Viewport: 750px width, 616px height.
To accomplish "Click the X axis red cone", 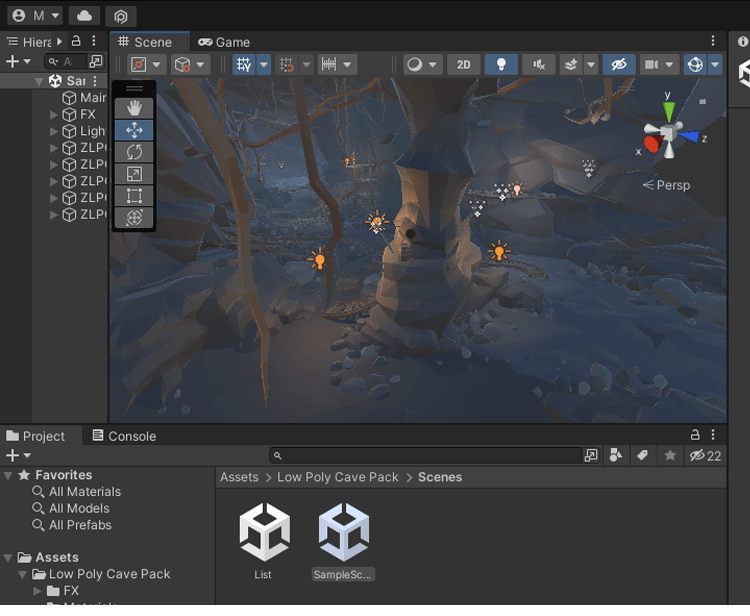I will [x=652, y=143].
